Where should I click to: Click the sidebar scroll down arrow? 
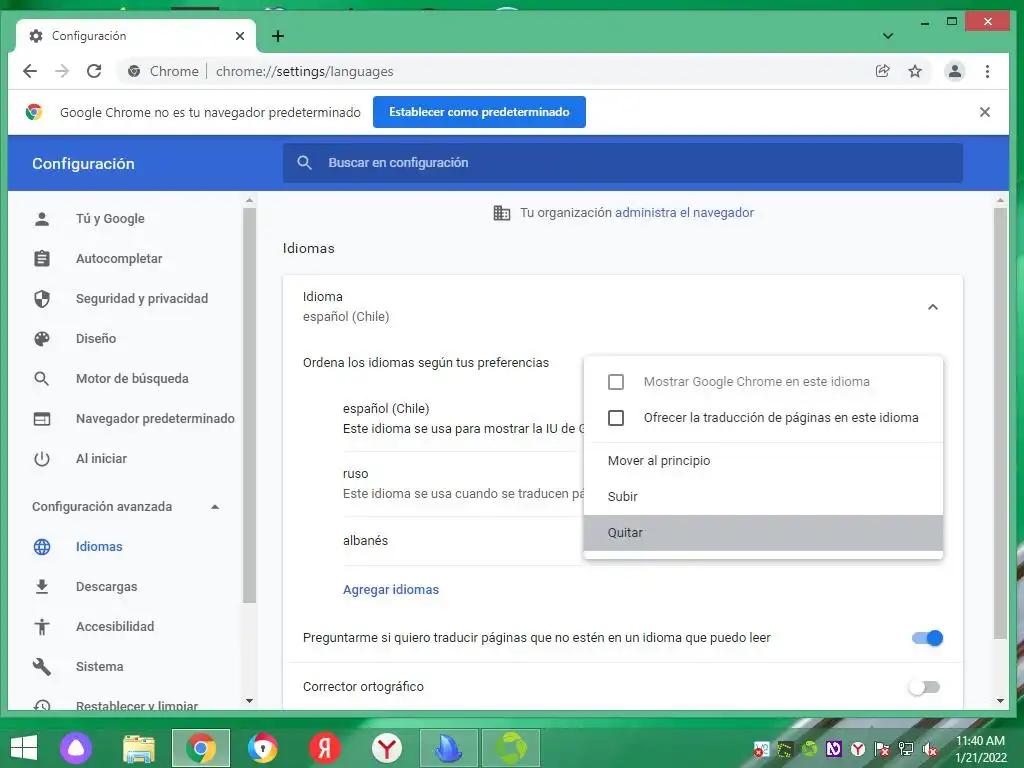click(249, 701)
